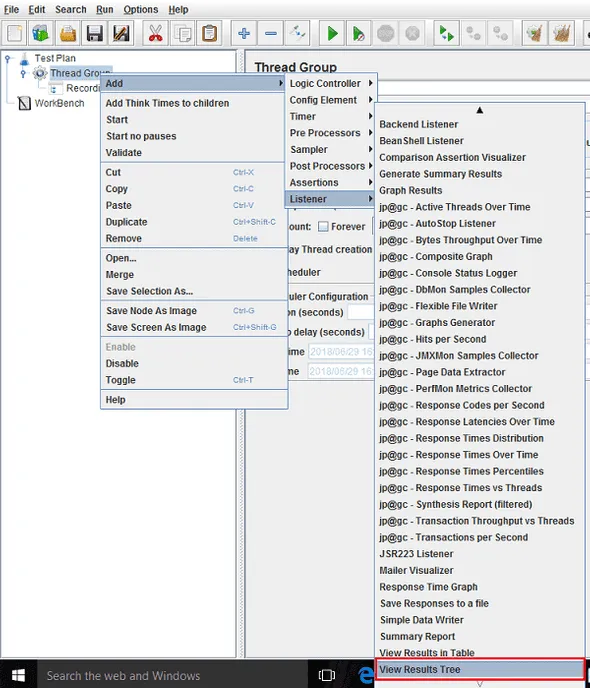
Task: Expand the Timer submenu
Action: [331, 116]
